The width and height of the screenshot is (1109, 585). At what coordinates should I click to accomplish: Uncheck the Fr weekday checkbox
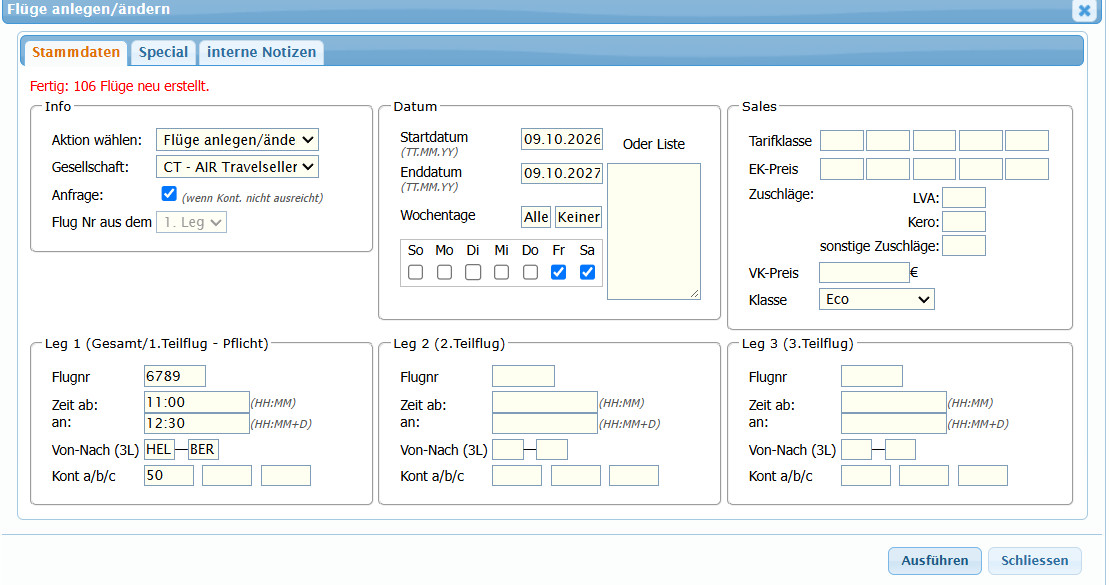559,272
